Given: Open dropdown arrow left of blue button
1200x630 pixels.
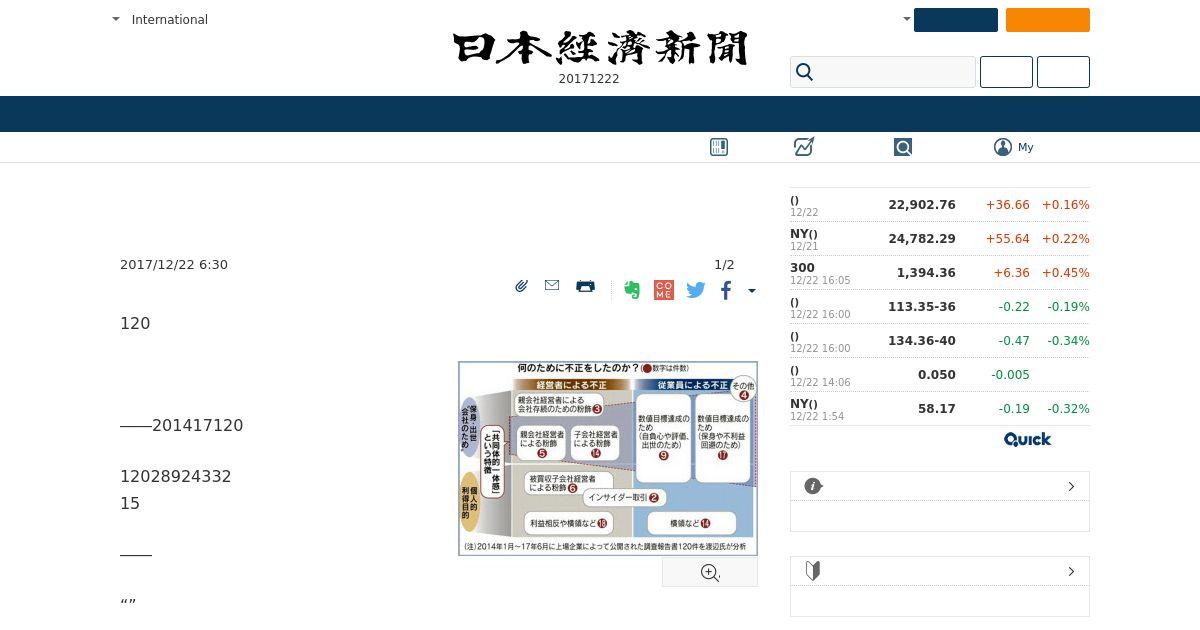Looking at the screenshot, I should (907, 19).
